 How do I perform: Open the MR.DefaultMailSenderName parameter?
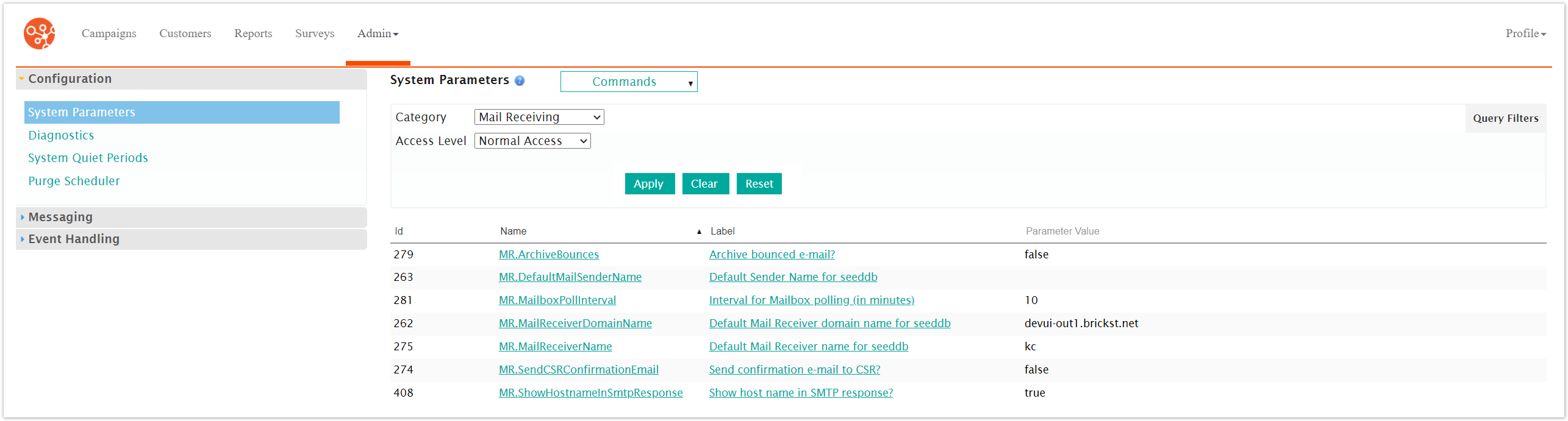pos(570,277)
